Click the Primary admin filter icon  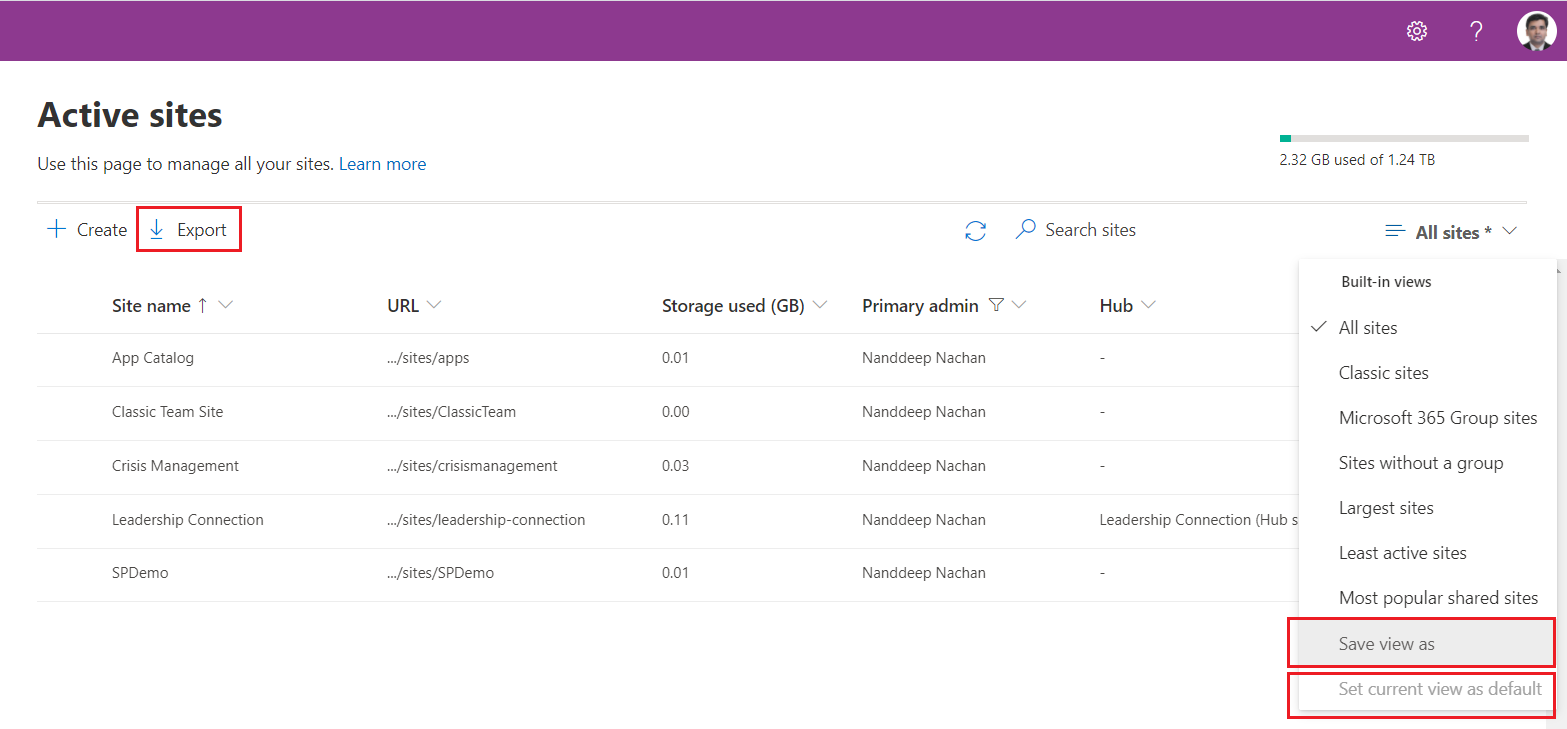[x=996, y=305]
